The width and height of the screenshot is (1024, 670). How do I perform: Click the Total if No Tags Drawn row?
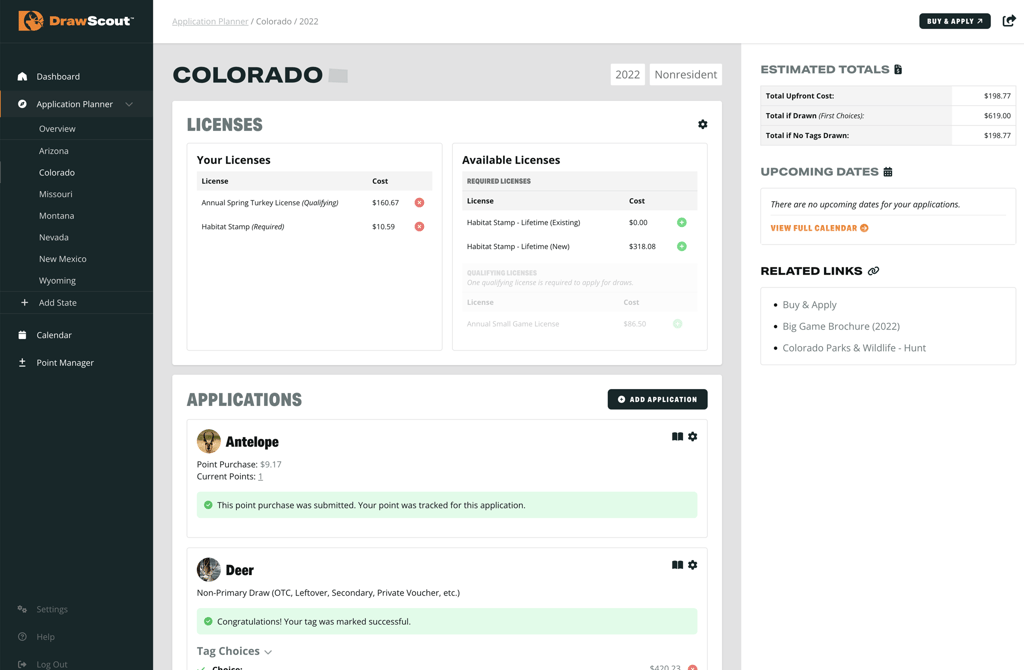(888, 135)
